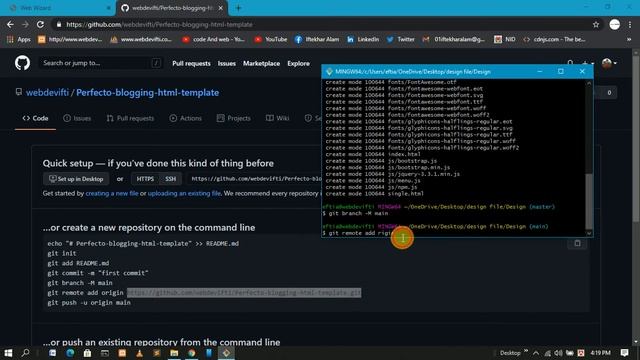Open the Perfecto-blogging-html-template repo link
This screenshot has height=360, width=640.
point(147,93)
